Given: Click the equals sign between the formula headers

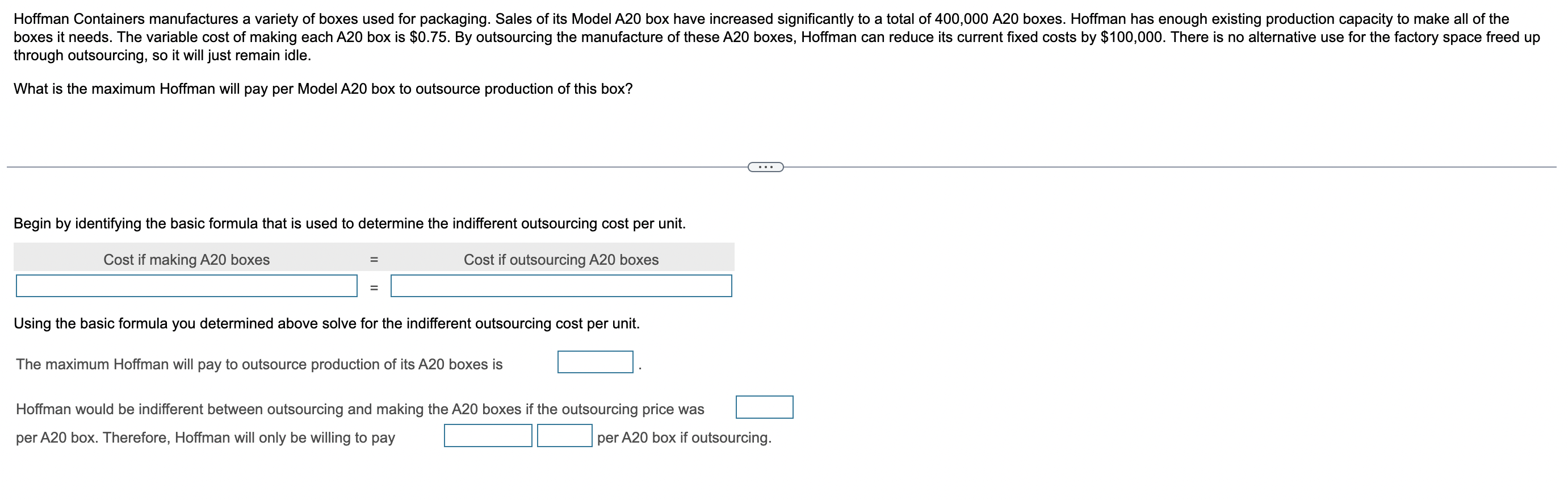Looking at the screenshot, I should [374, 260].
